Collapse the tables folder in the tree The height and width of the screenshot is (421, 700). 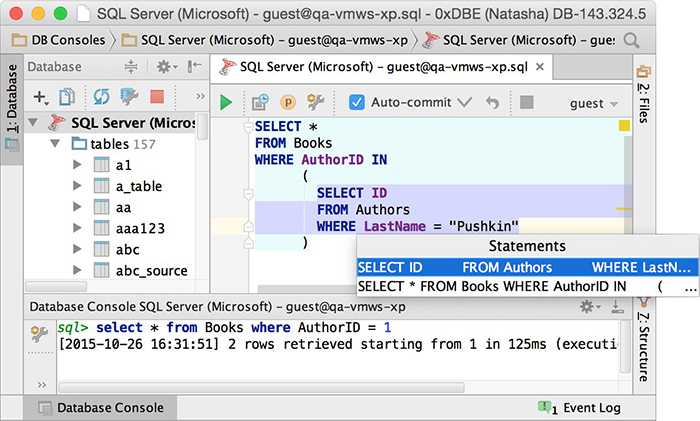(57, 144)
